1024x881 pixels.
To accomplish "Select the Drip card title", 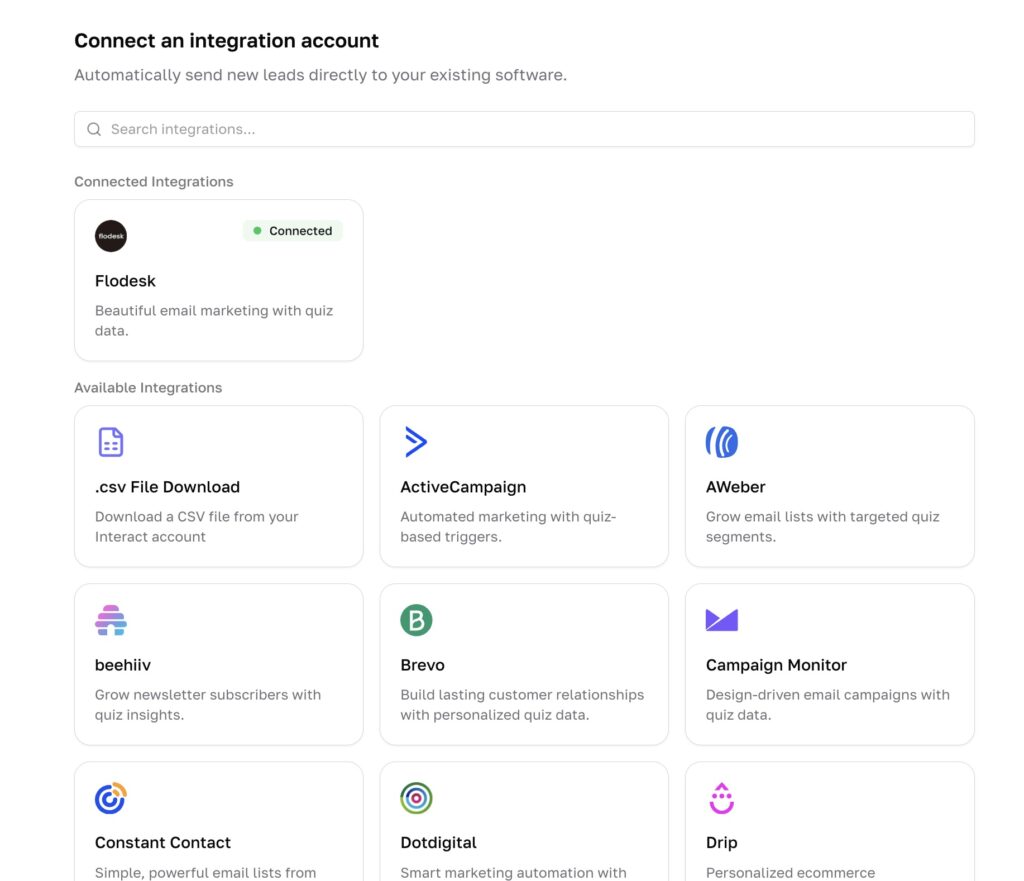I will tap(722, 842).
